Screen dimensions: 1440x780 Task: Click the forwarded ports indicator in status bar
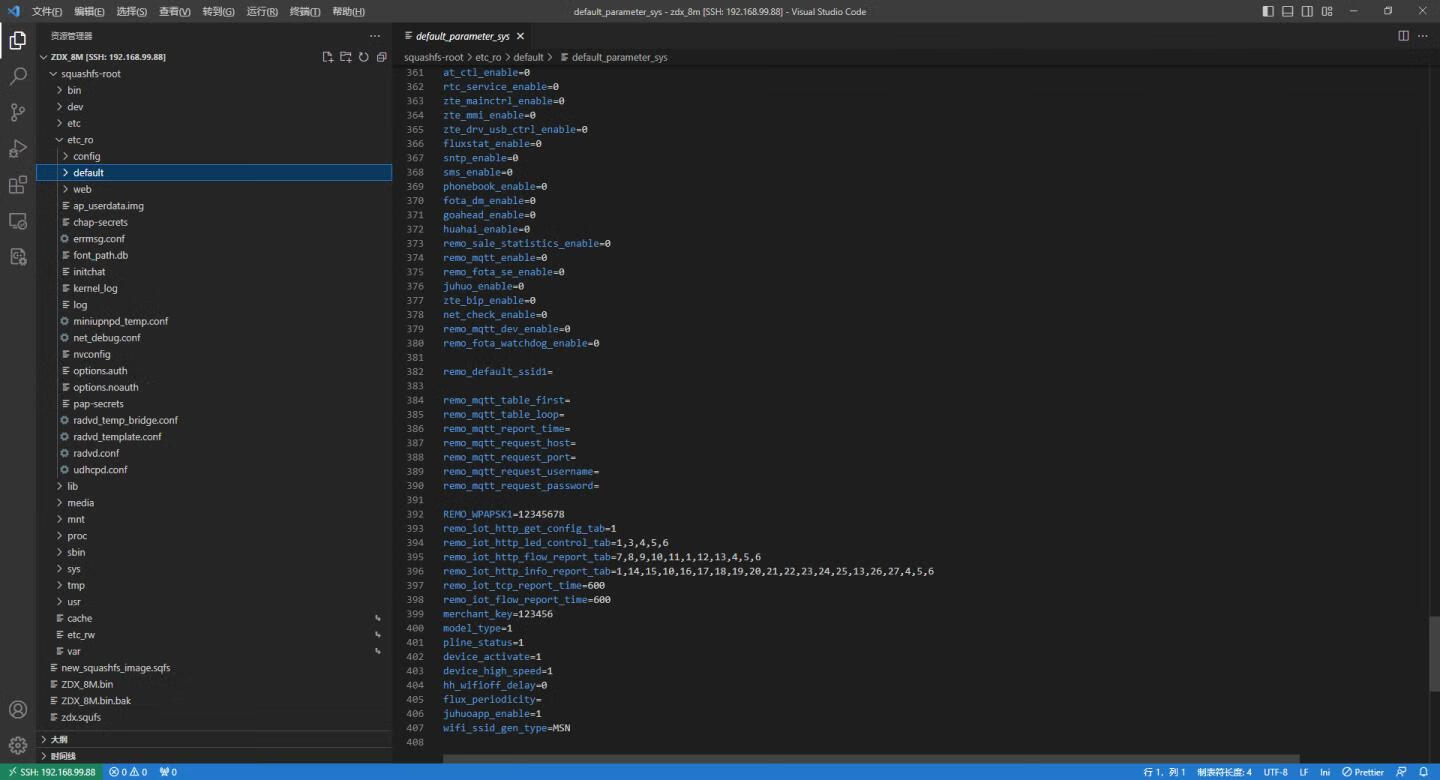[168, 772]
